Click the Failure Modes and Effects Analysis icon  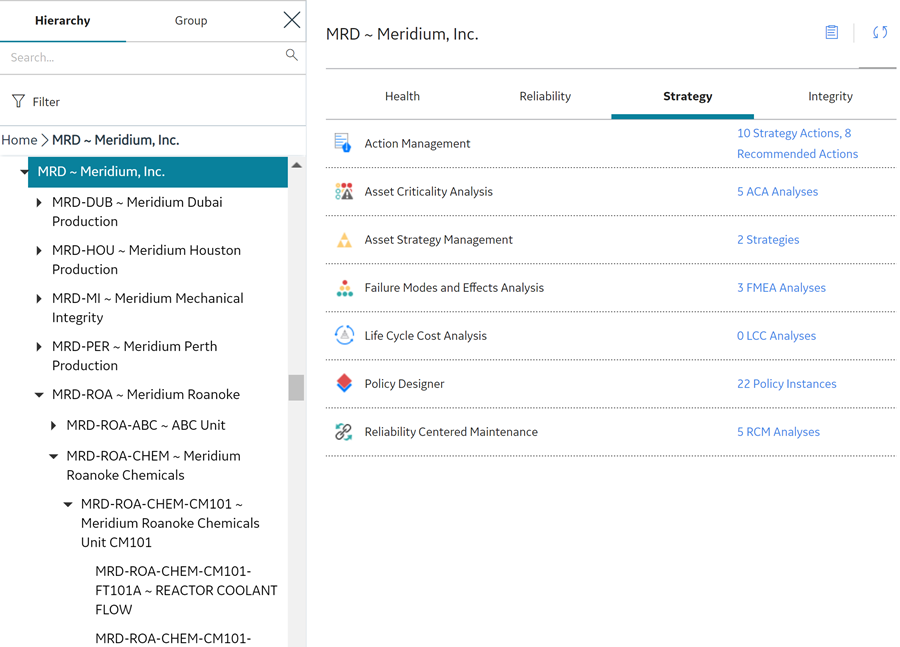(x=344, y=288)
